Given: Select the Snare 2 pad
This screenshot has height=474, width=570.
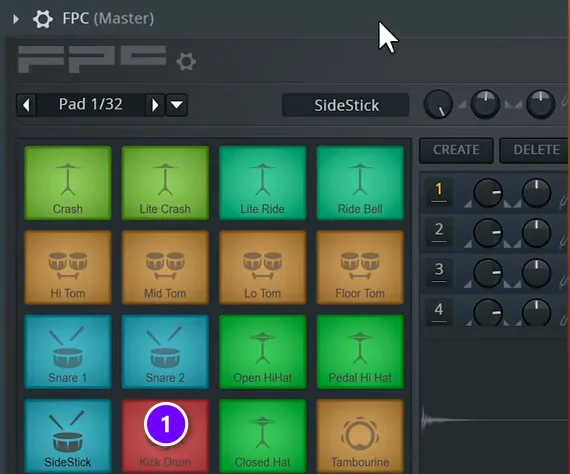Looking at the screenshot, I should 165,352.
